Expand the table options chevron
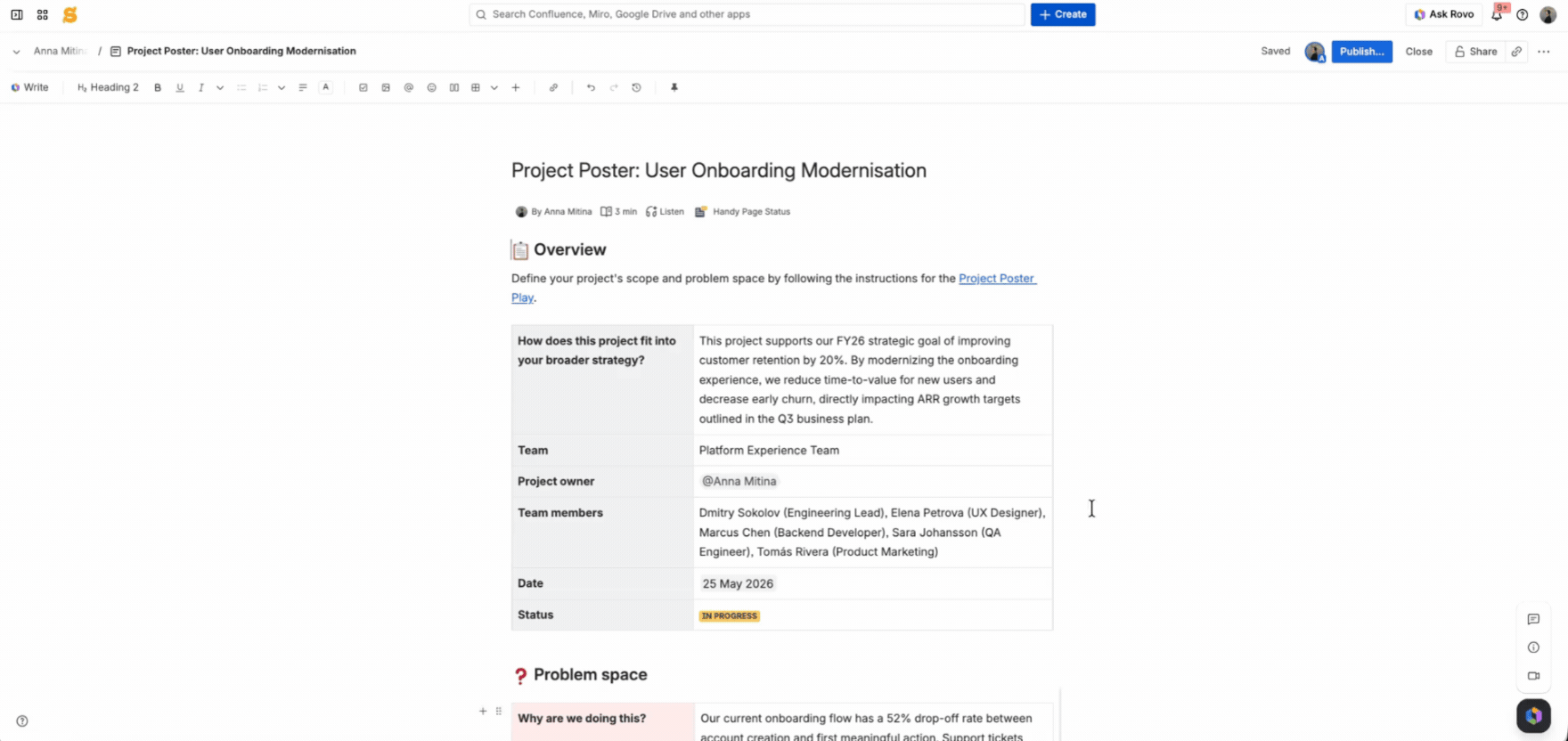Image resolution: width=1568 pixels, height=741 pixels. pos(494,87)
